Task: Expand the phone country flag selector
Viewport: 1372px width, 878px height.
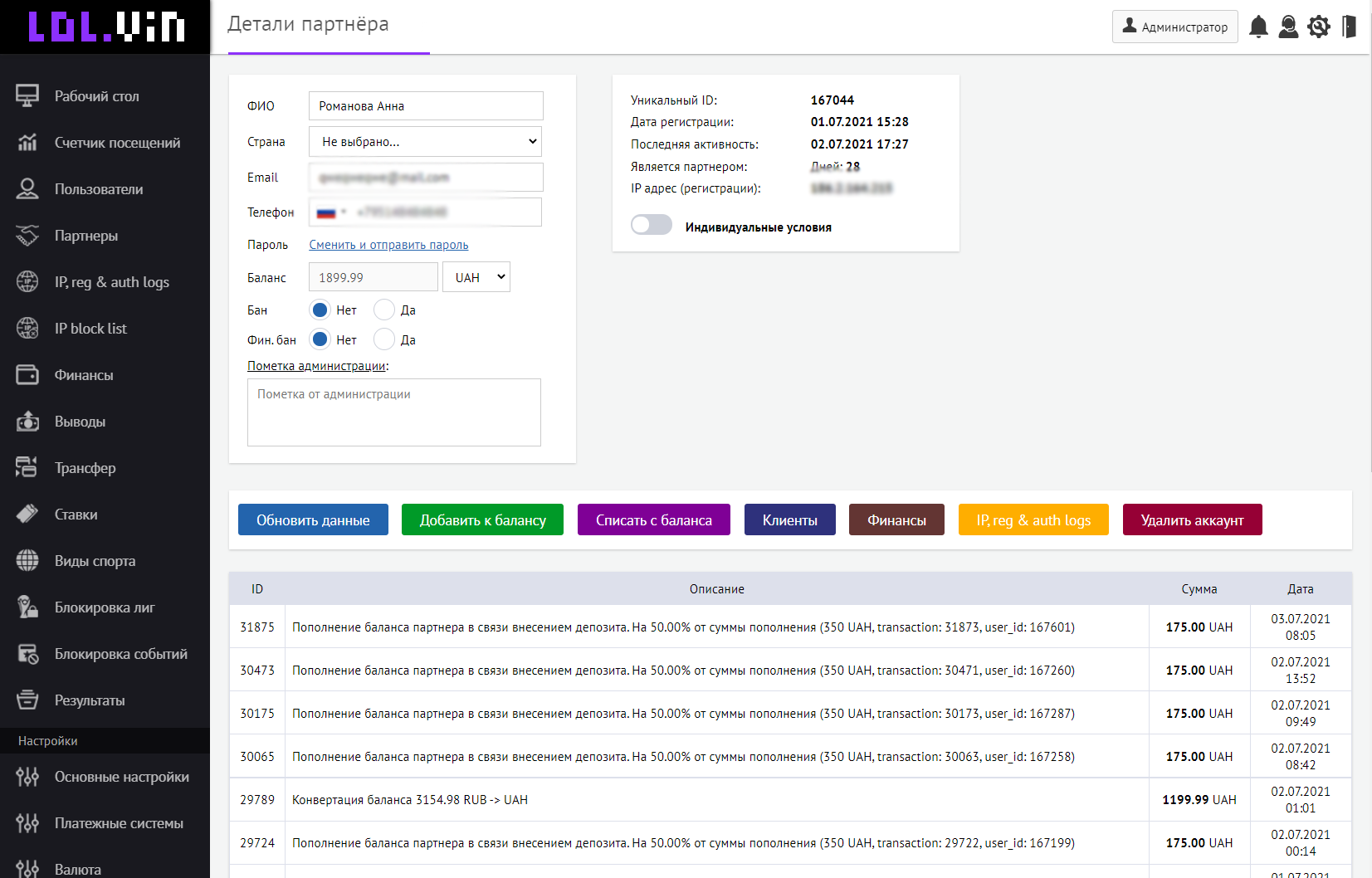Action: pyautogui.click(x=330, y=212)
